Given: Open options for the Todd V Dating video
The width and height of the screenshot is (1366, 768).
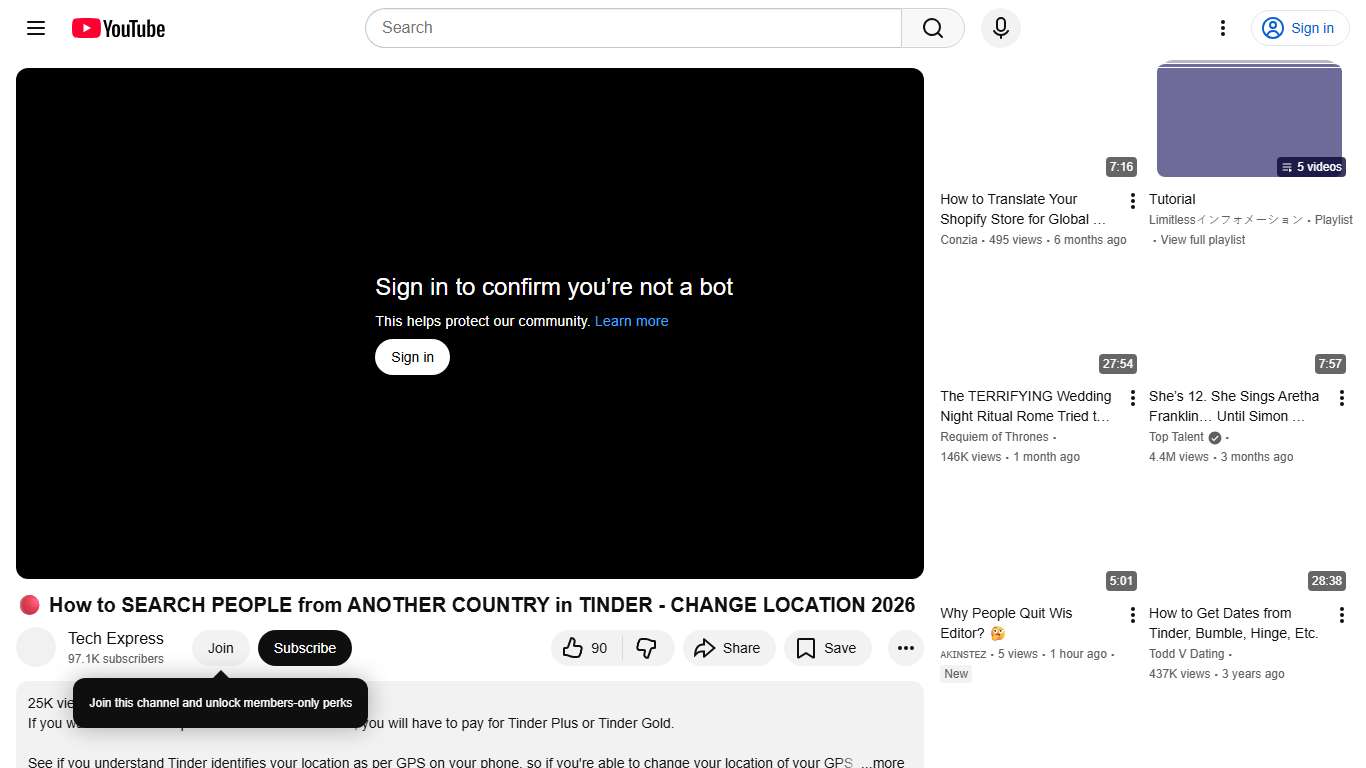Looking at the screenshot, I should 1341,614.
